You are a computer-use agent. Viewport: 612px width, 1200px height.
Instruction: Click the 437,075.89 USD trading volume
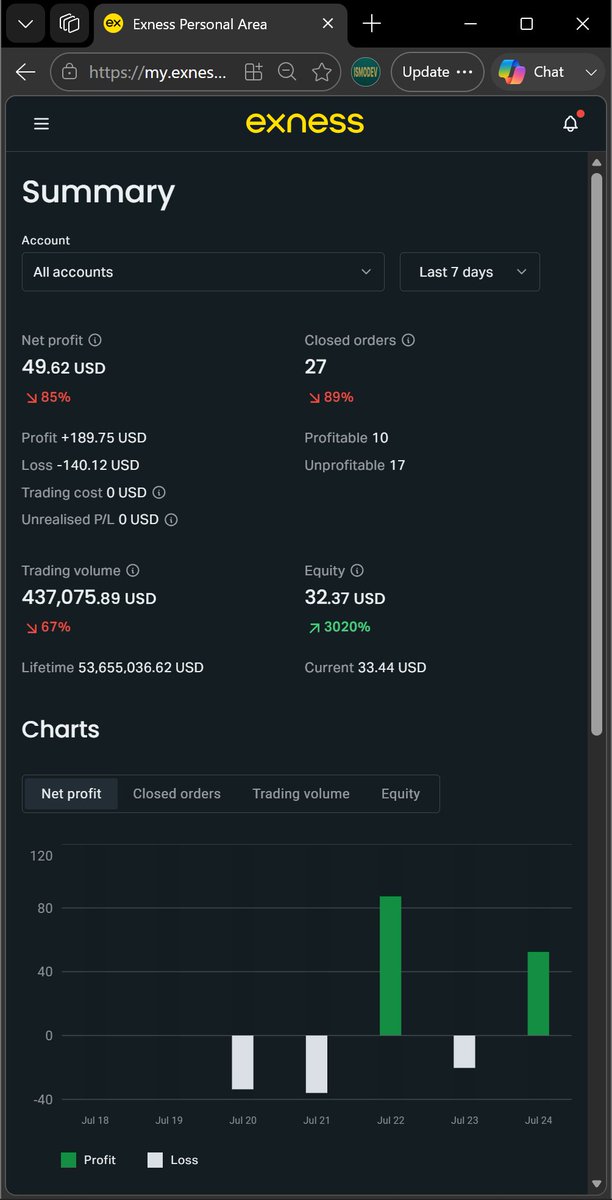click(x=89, y=598)
